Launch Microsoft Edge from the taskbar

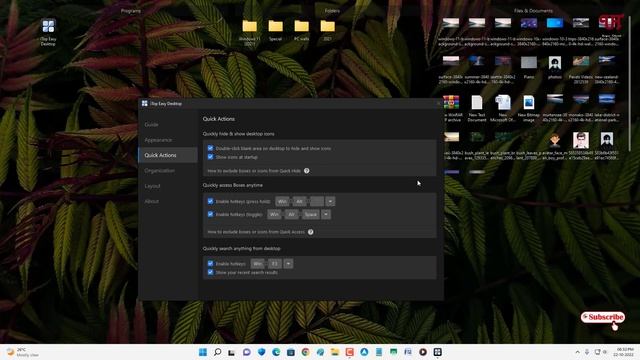coord(276,352)
